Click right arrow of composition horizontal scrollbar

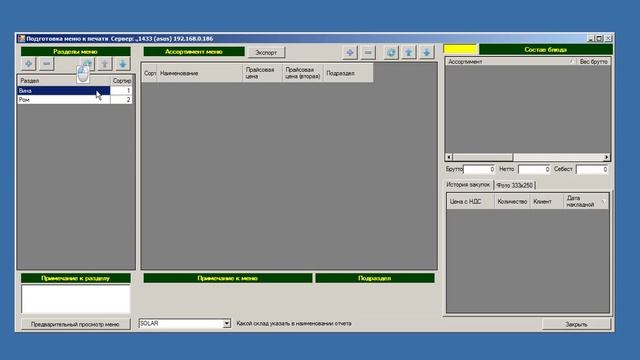[607, 157]
